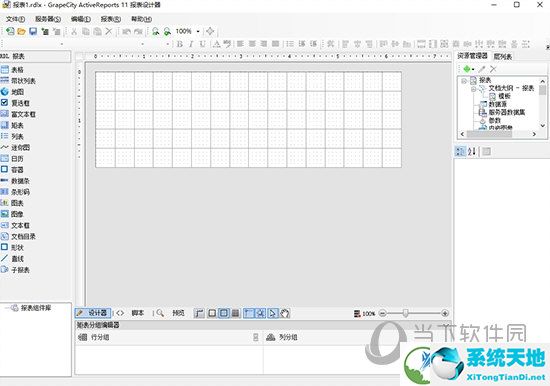Viewport: 550px width, 386px height.
Task: Select the 图表 (Chart) toolbox control
Action: click(x=12, y=203)
